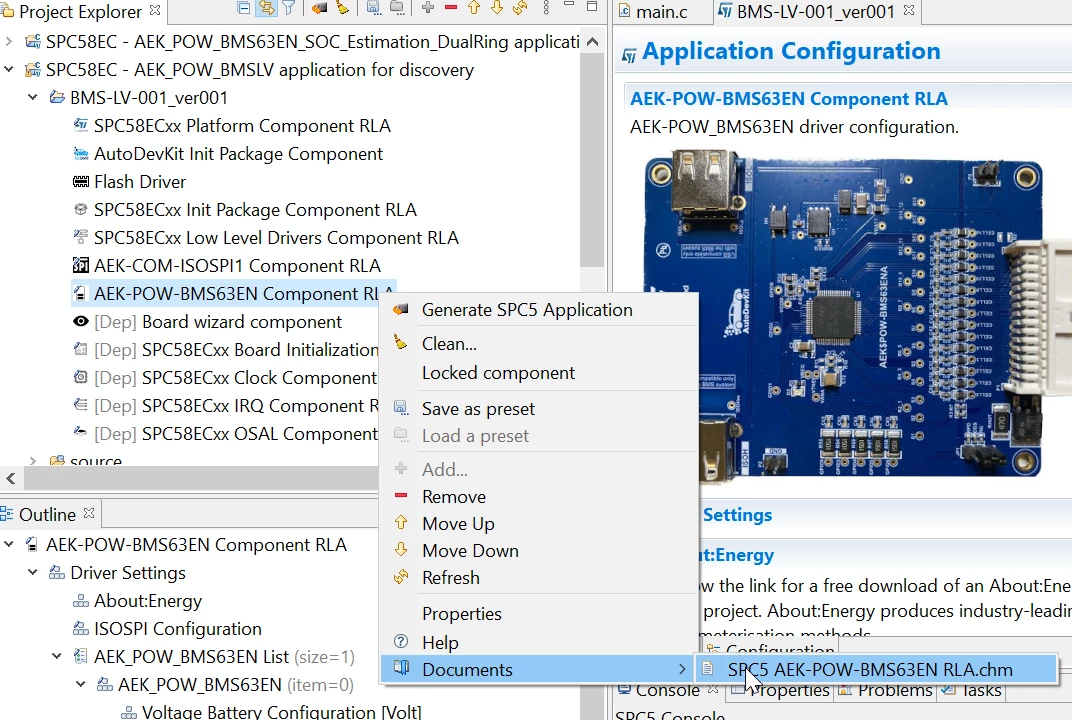Click the Refresh icon in Explorer toolbar
Image resolution: width=1072 pixels, height=720 pixels.
(x=520, y=8)
